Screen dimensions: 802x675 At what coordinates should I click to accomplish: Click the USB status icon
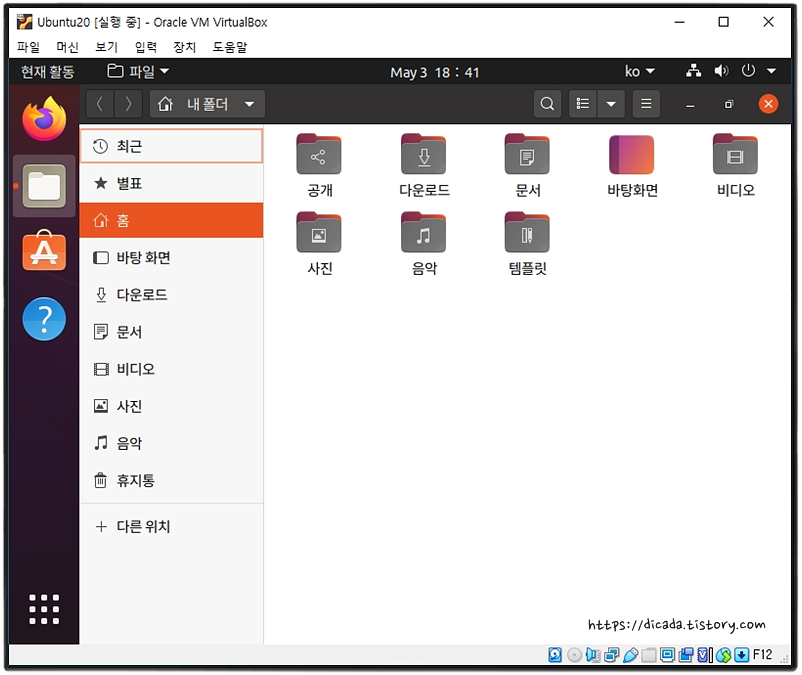point(631,655)
